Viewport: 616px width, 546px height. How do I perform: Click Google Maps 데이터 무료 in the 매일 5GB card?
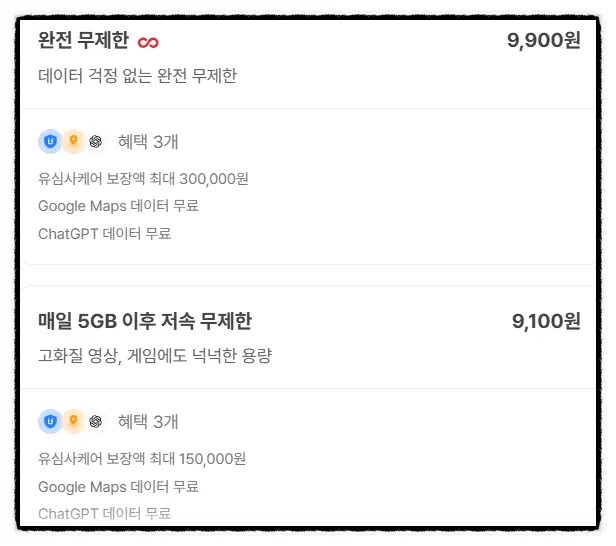tap(118, 487)
